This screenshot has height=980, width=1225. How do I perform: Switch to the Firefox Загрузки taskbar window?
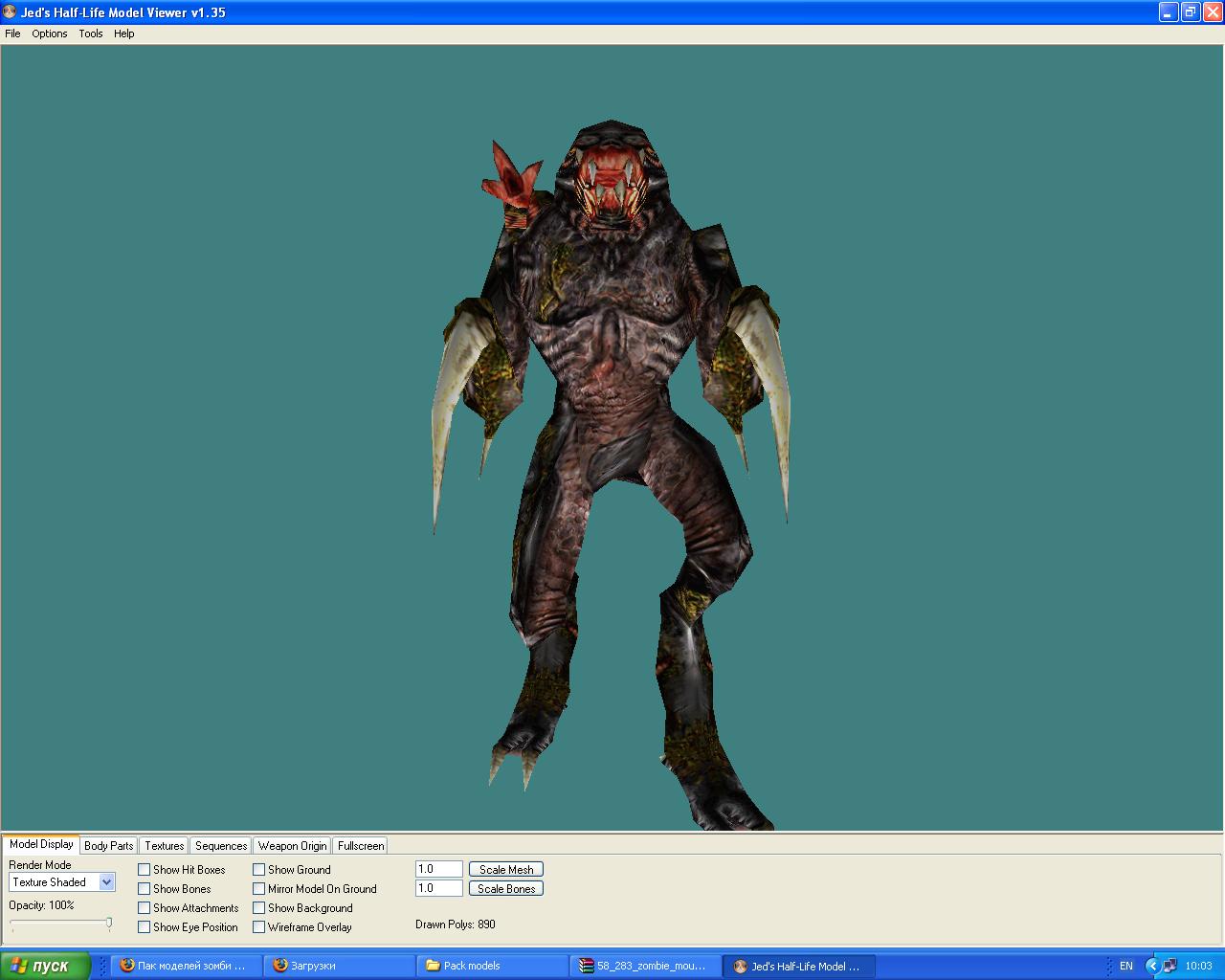click(x=340, y=966)
